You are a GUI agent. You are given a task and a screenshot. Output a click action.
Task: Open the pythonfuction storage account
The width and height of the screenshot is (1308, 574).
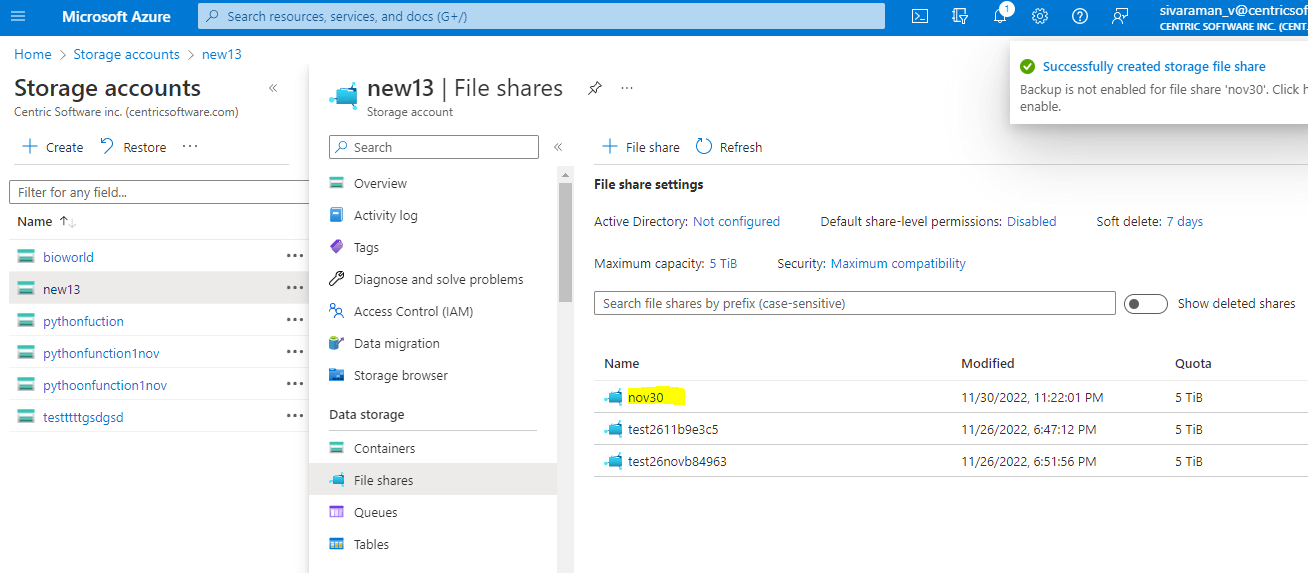(x=83, y=321)
